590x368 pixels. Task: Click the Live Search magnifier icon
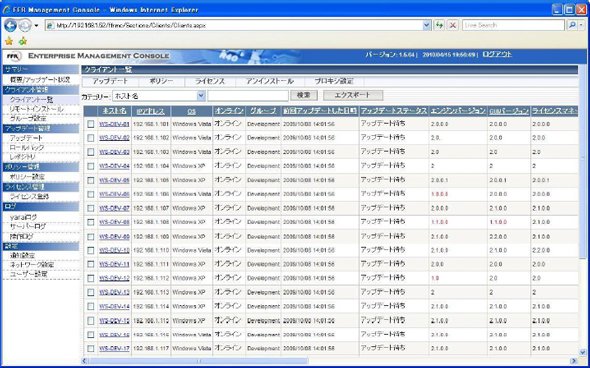[572, 25]
